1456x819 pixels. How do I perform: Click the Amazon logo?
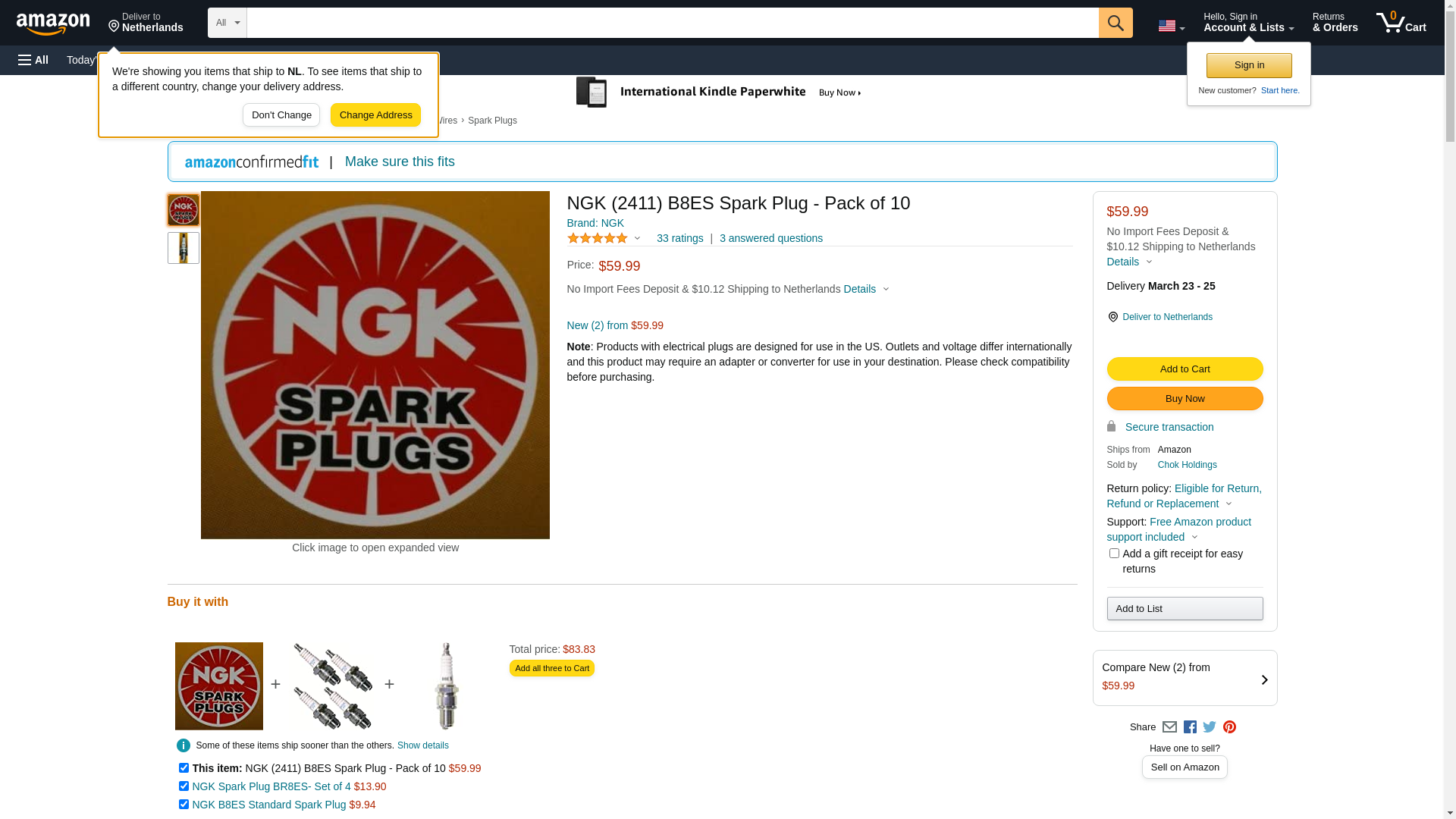coord(53,24)
